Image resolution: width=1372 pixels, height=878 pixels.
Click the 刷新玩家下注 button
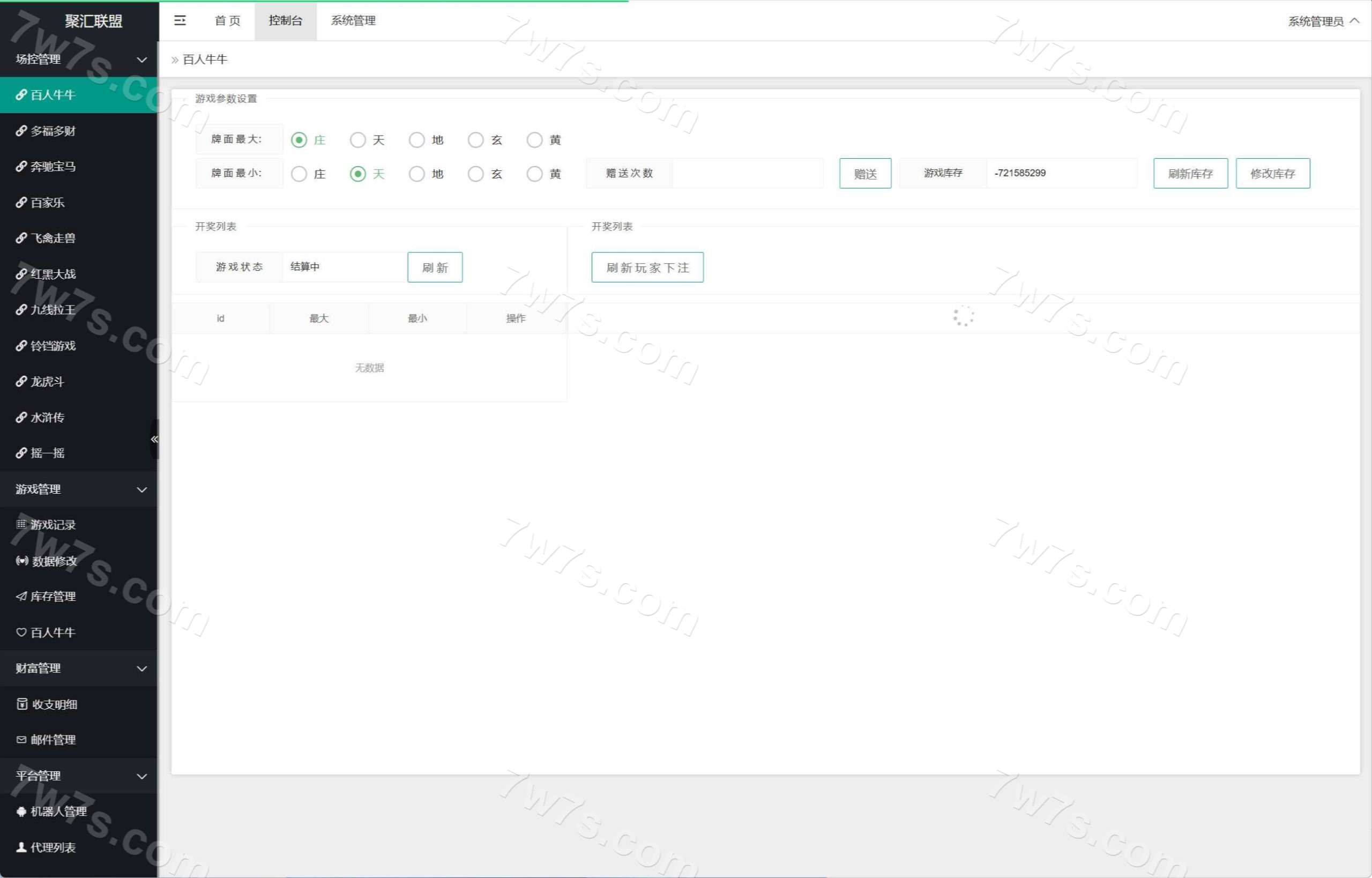coord(647,267)
